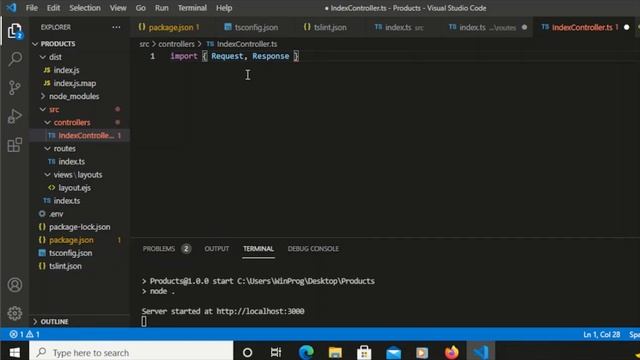The height and width of the screenshot is (360, 640).
Task: Open Task View on the taskbar
Action: coord(276,352)
